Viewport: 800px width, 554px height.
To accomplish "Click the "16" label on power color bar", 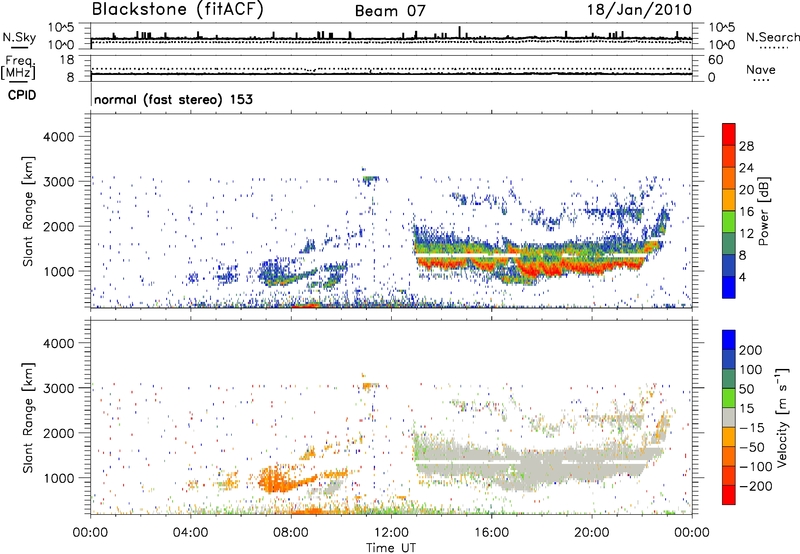I will (746, 212).
